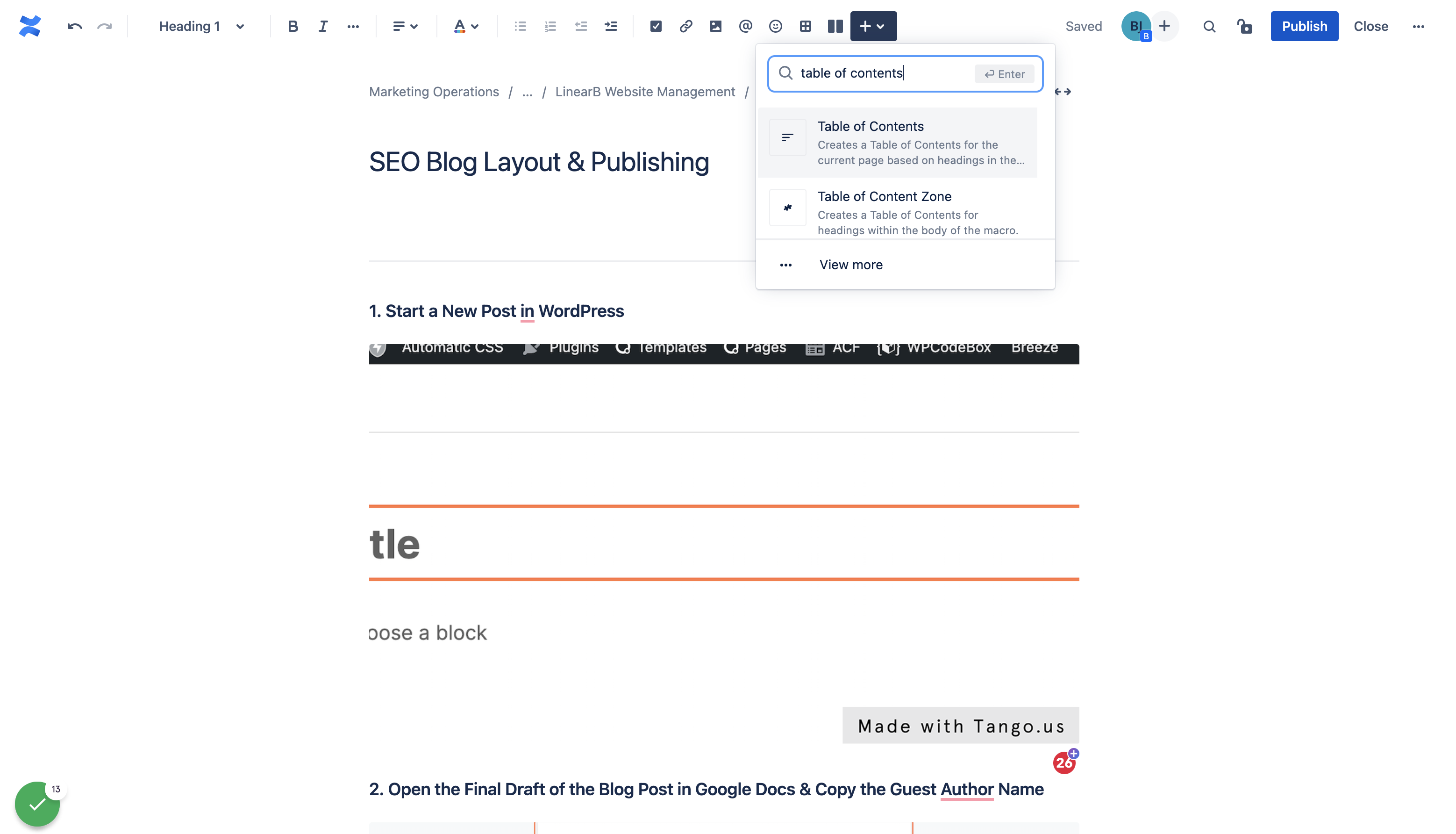Toggle italic formatting
Viewport: 1456px width, 834px height.
click(323, 26)
